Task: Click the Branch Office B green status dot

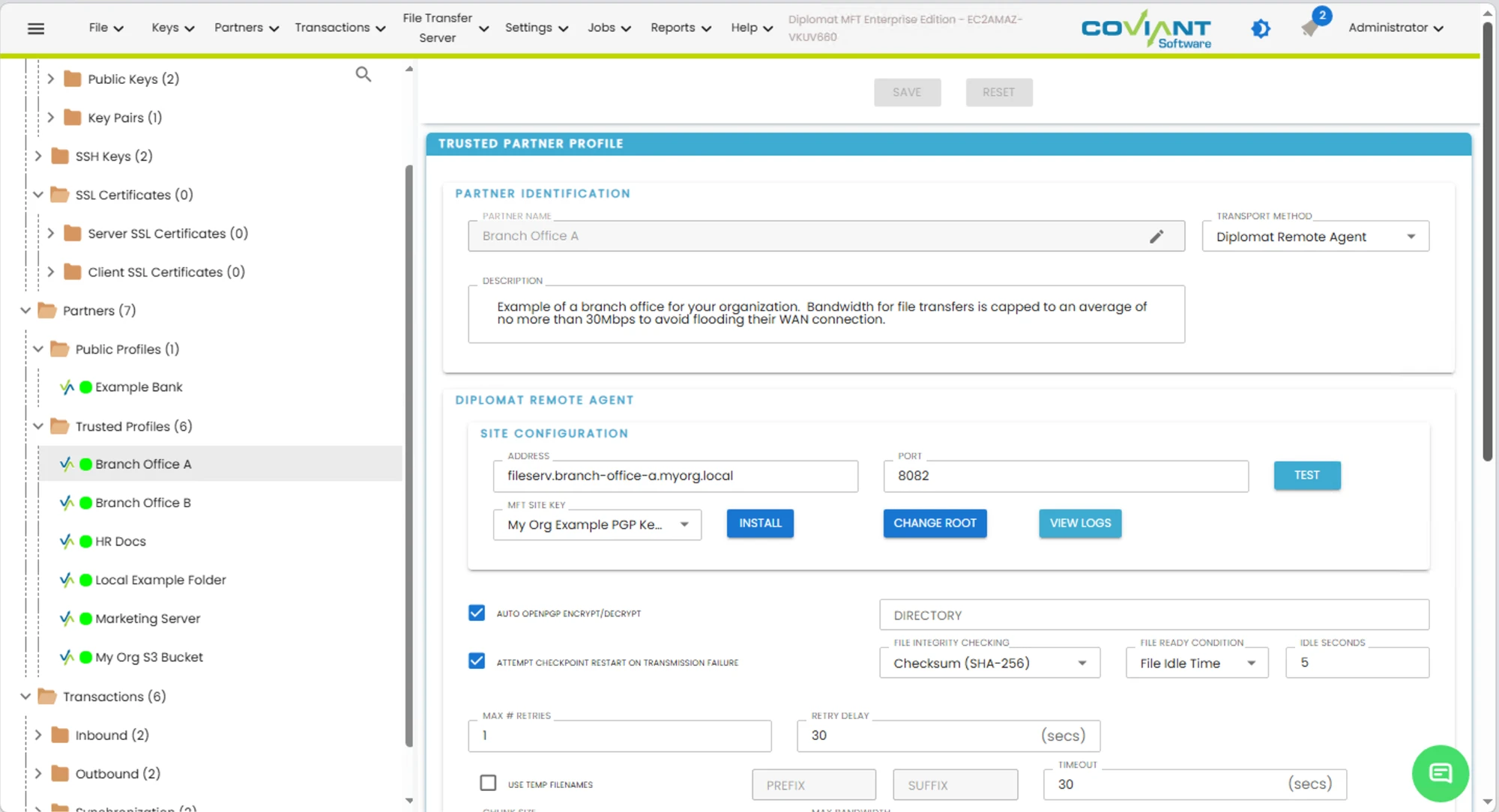Action: point(85,503)
